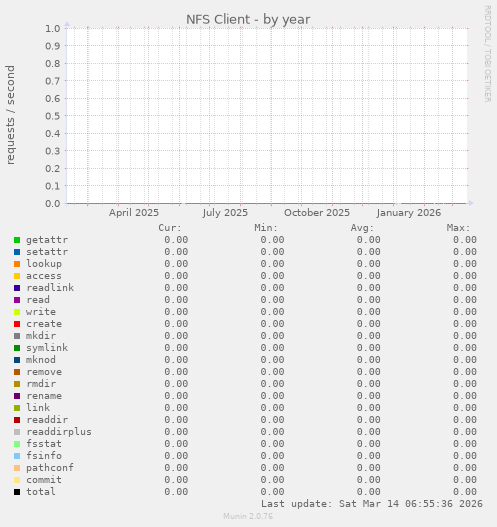The width and height of the screenshot is (497, 527).
Task: Click the gray mkdir legend swatch
Action: [17, 336]
